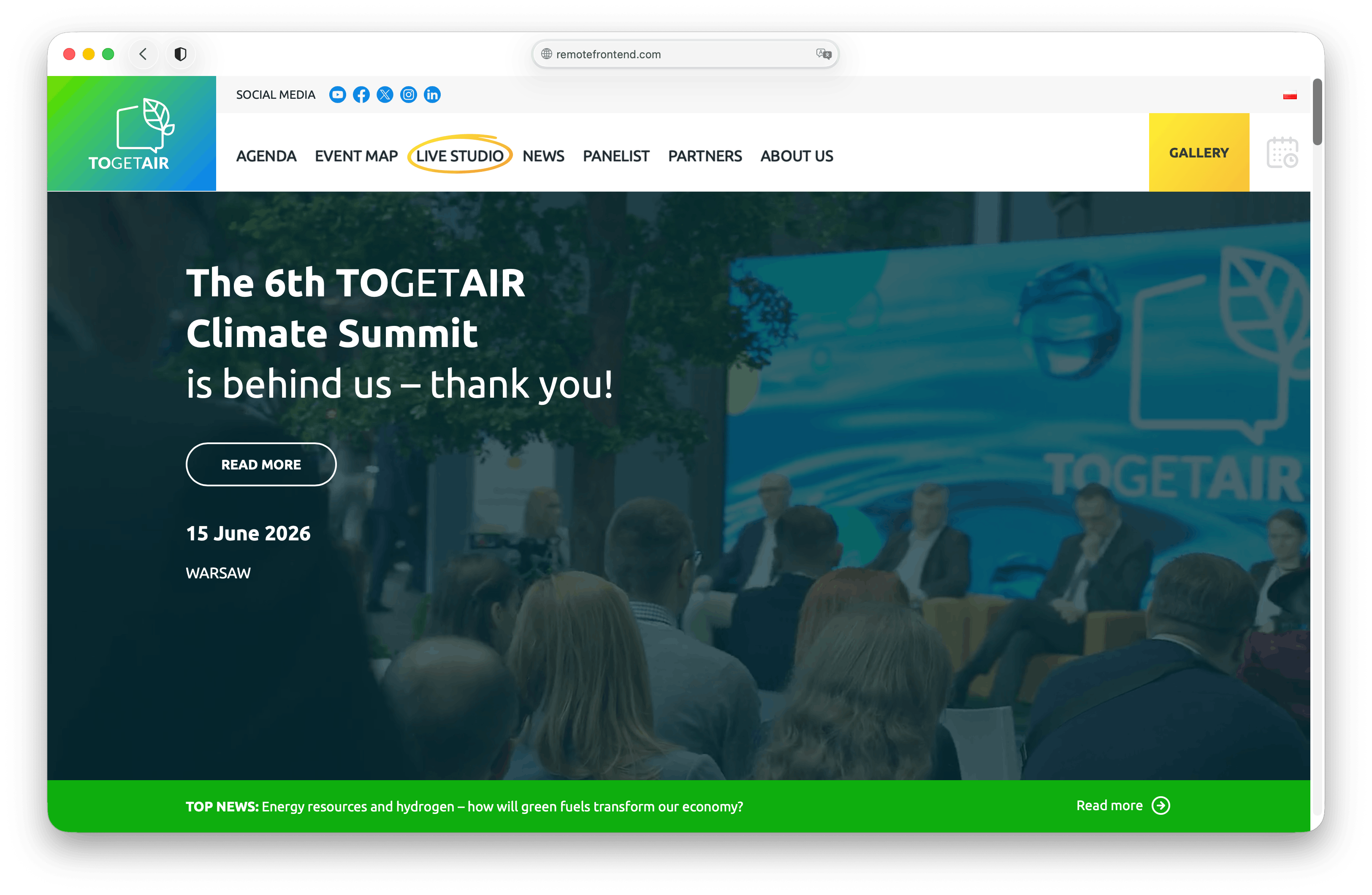Open the X (Twitter) social icon
The width and height of the screenshot is (1372, 895).
pyautogui.click(x=385, y=95)
